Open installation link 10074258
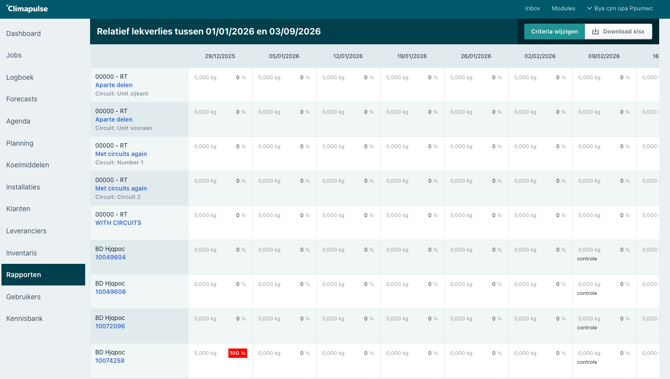 109,361
